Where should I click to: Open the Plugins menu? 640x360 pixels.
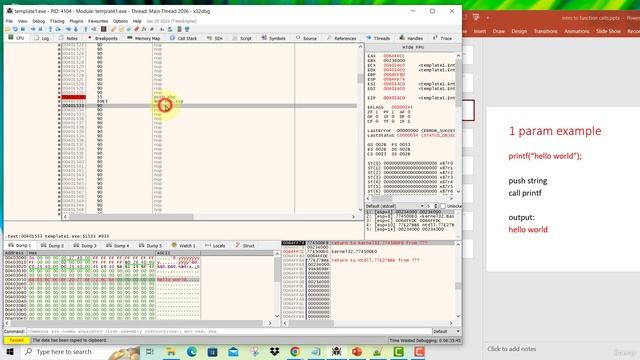pyautogui.click(x=76, y=21)
